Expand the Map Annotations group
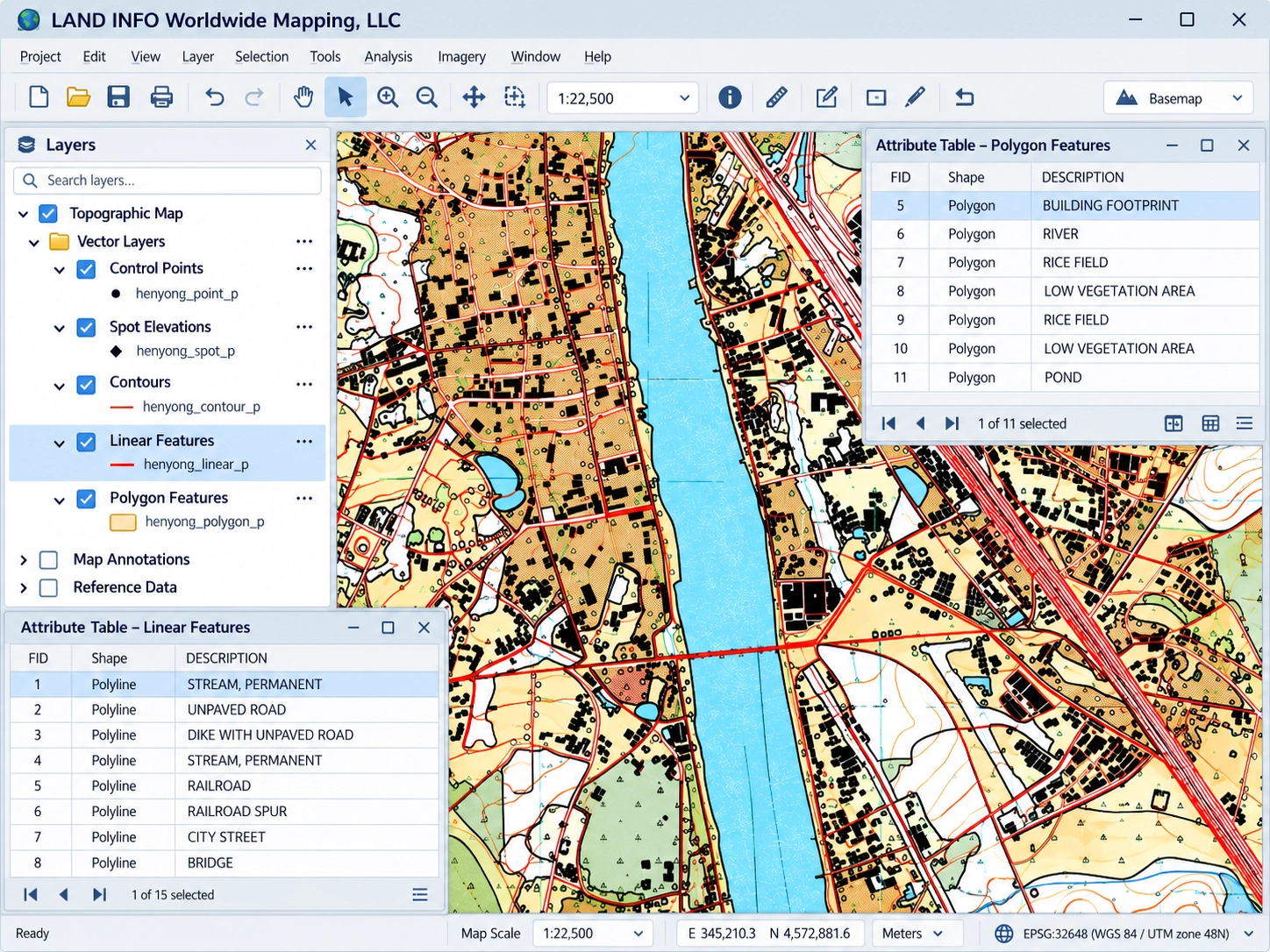1270x952 pixels. pyautogui.click(x=24, y=560)
